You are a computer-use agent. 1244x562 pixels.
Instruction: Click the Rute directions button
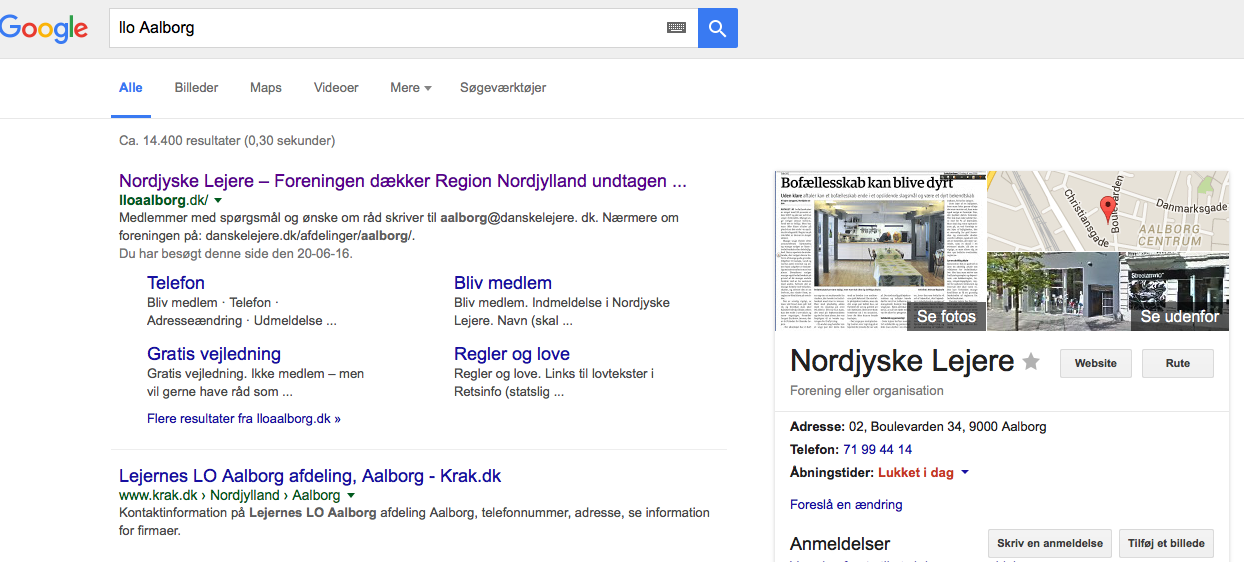coord(1178,363)
